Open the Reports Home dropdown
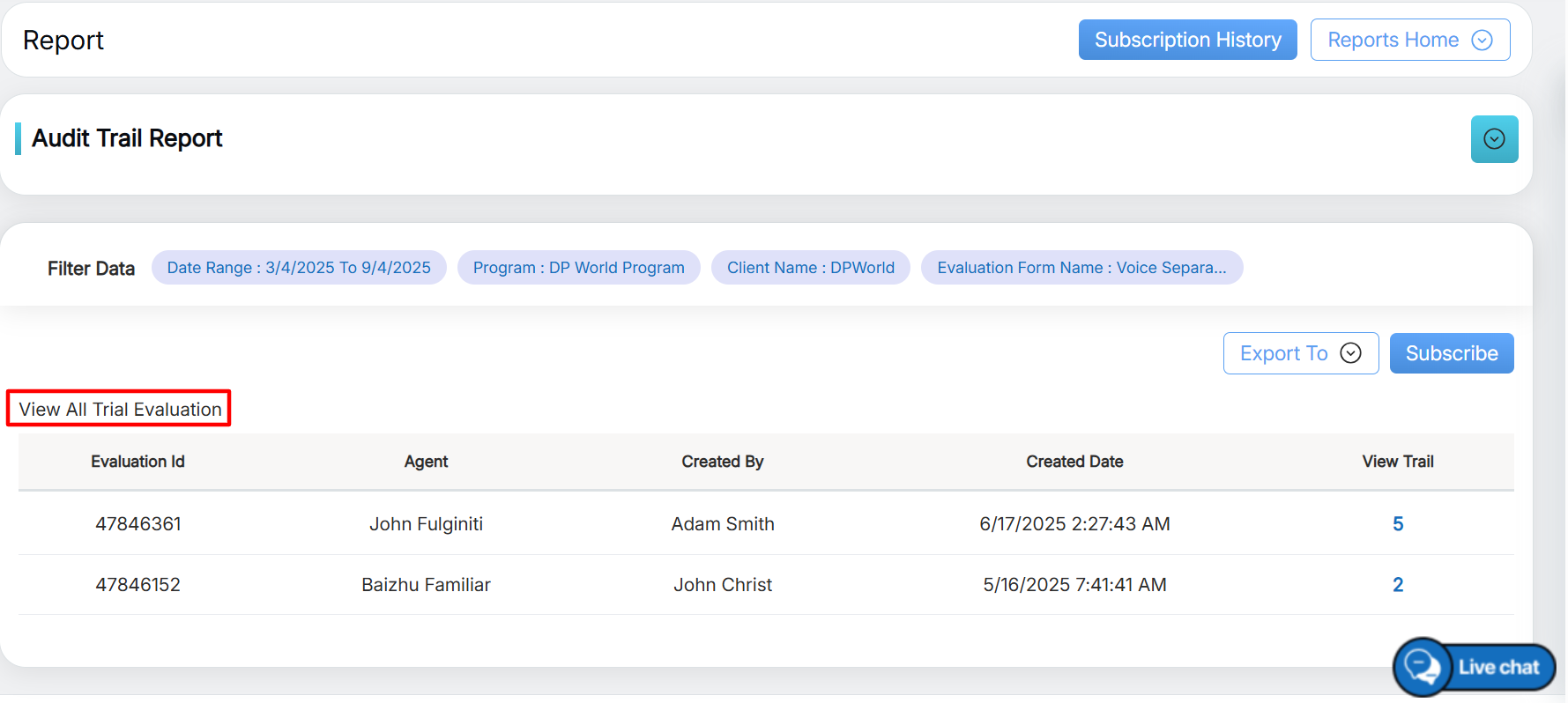 [x=1408, y=41]
